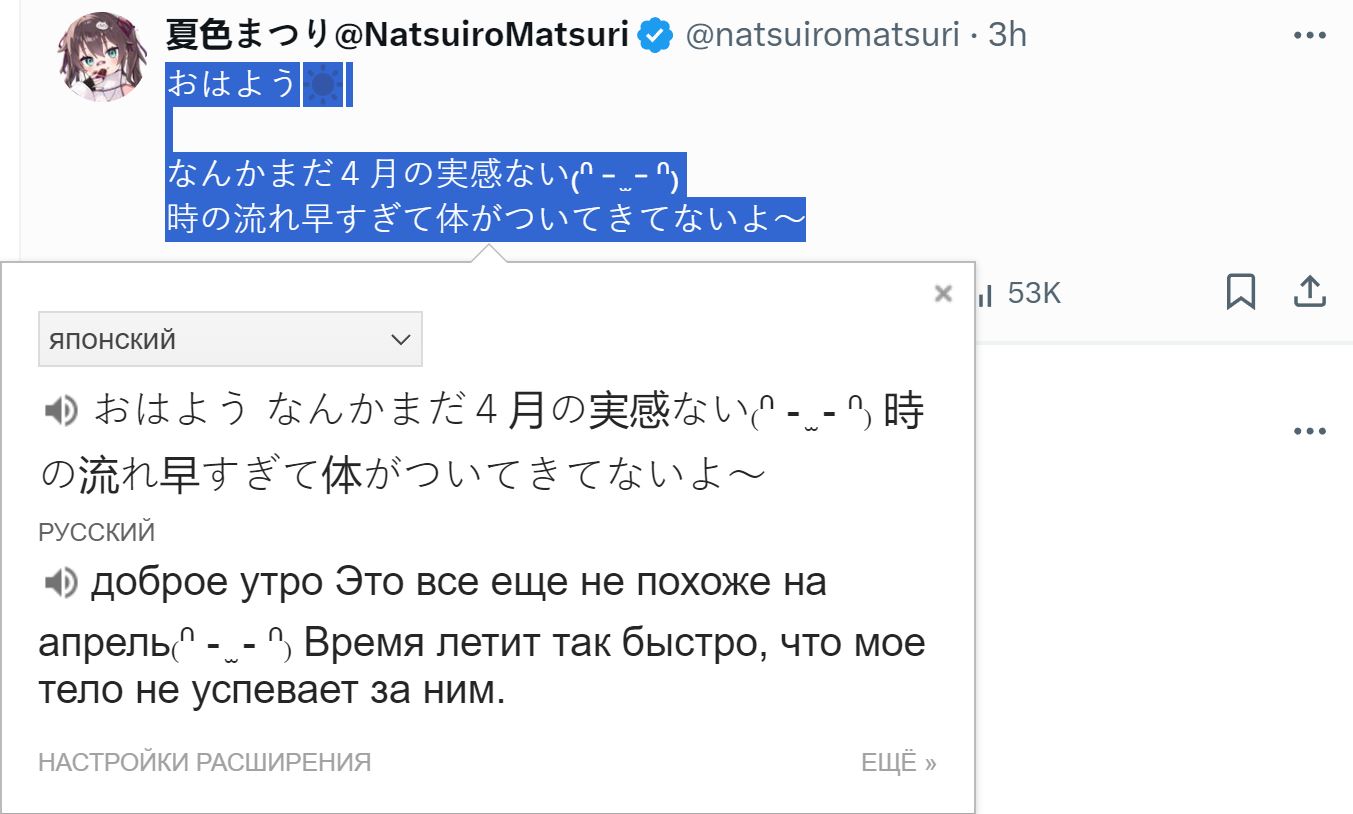Image resolution: width=1353 pixels, height=814 pixels.
Task: Open the Natsuiro Matsuri profile avatar
Action: click(105, 56)
